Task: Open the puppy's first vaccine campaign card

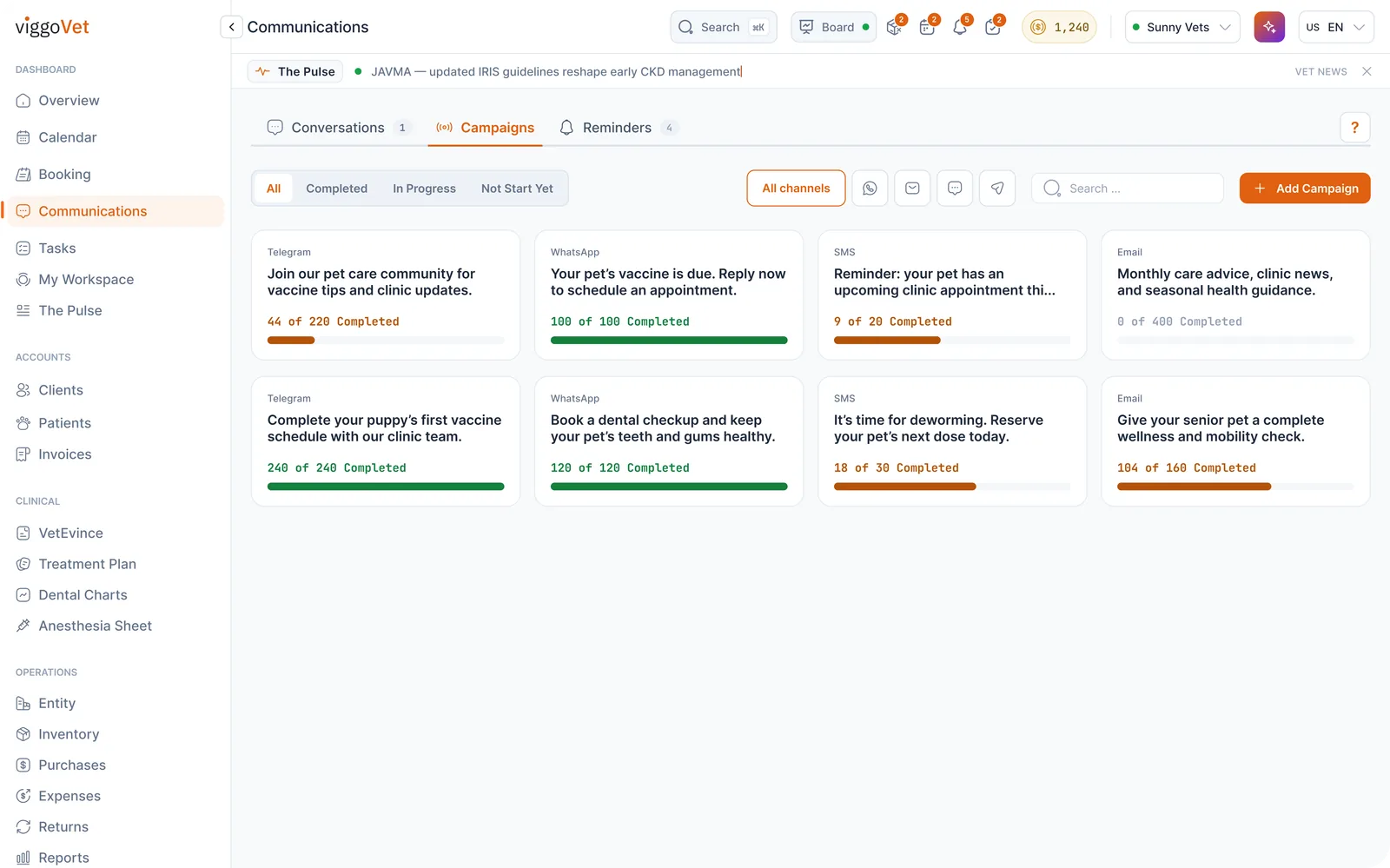Action: click(x=386, y=441)
